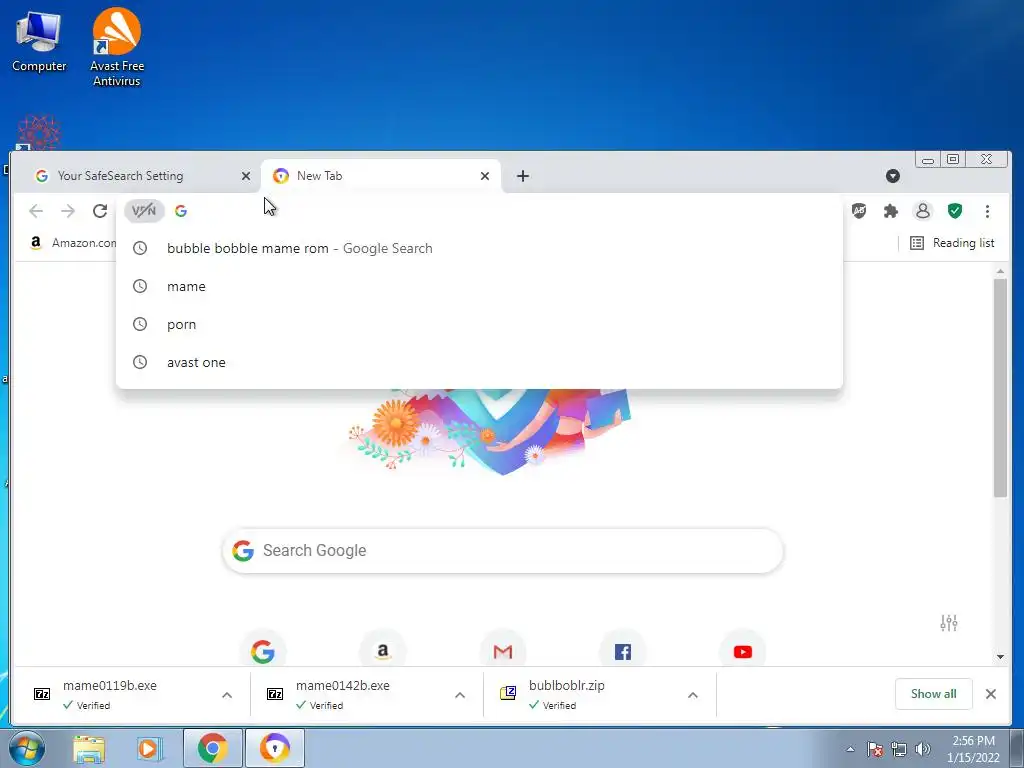Choose the 'mame' history suggestion
The height and width of the screenshot is (768, 1024).
[479, 286]
